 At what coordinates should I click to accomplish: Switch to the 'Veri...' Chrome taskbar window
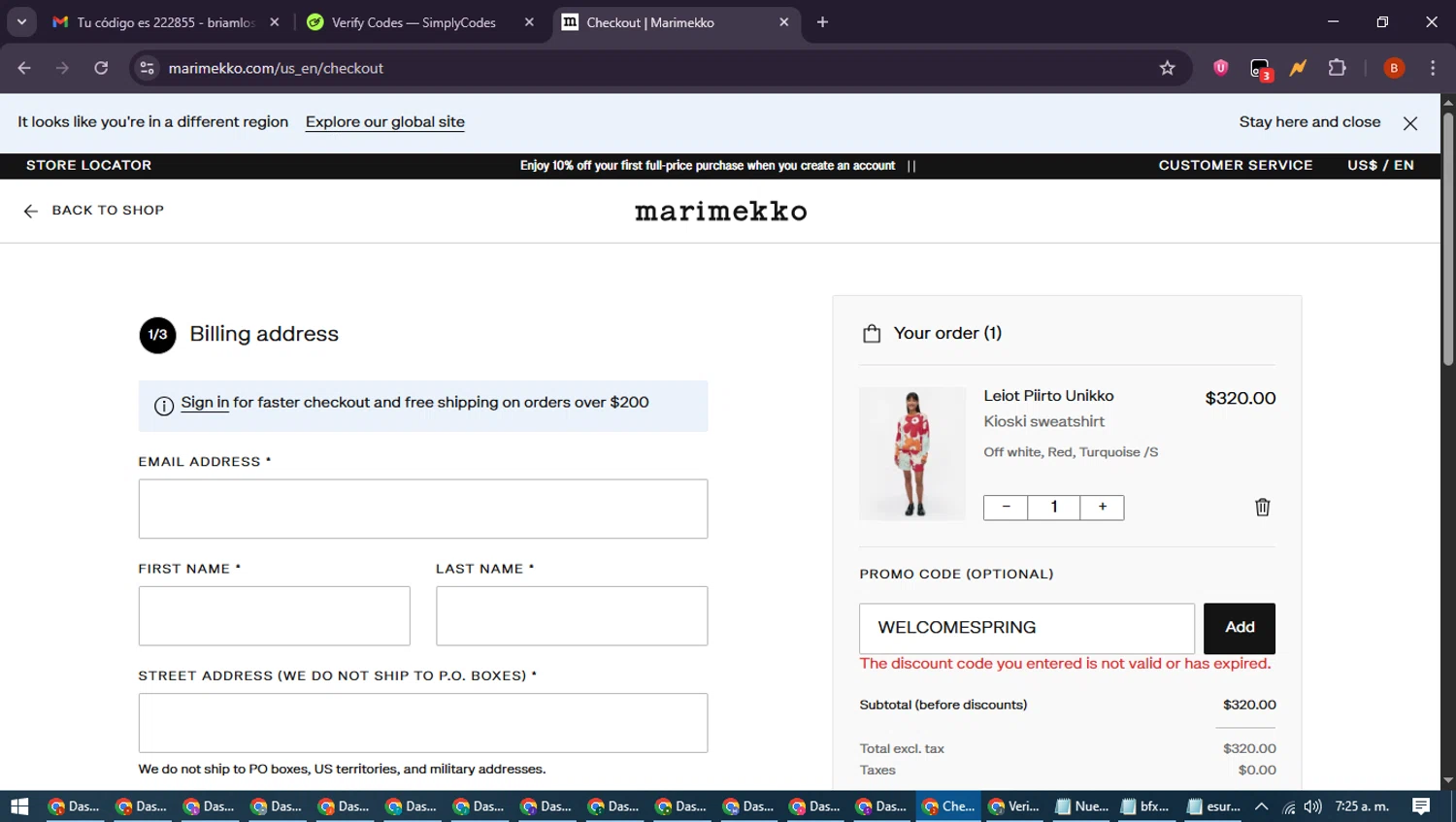point(1013,806)
